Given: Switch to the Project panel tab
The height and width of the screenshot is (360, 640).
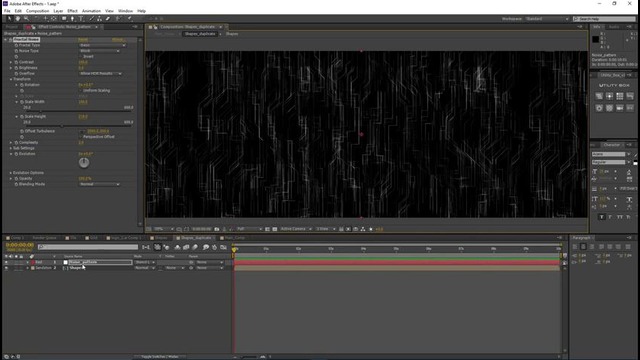Looking at the screenshot, I should 12,27.
